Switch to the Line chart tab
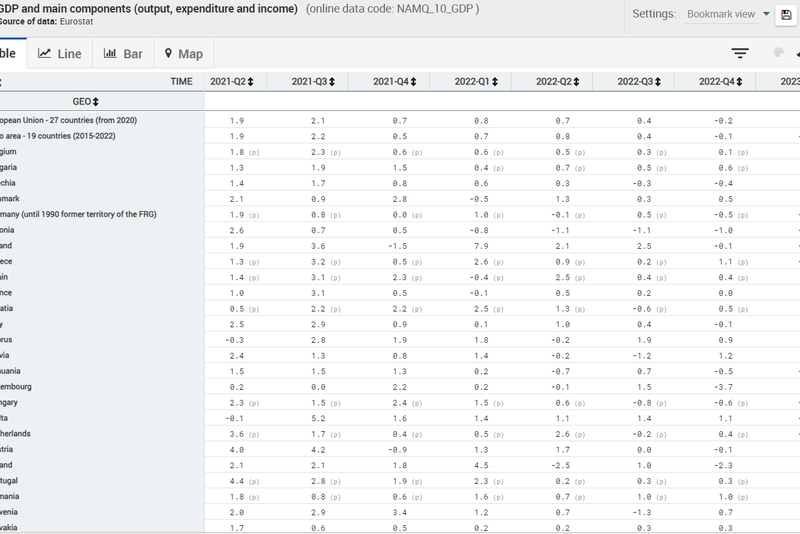Image resolution: width=800 pixels, height=534 pixels. (x=60, y=54)
